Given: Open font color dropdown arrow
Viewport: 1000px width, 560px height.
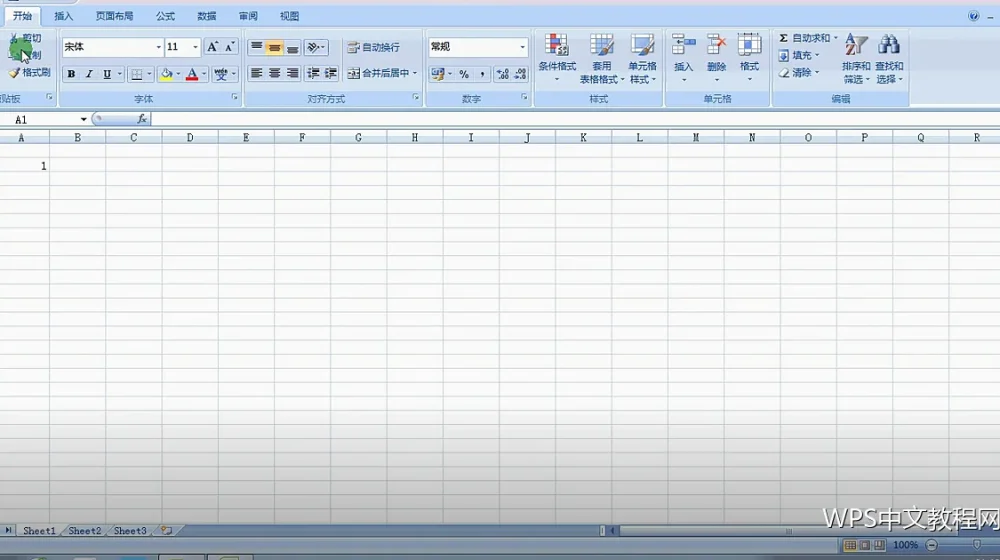Looking at the screenshot, I should (x=204, y=74).
